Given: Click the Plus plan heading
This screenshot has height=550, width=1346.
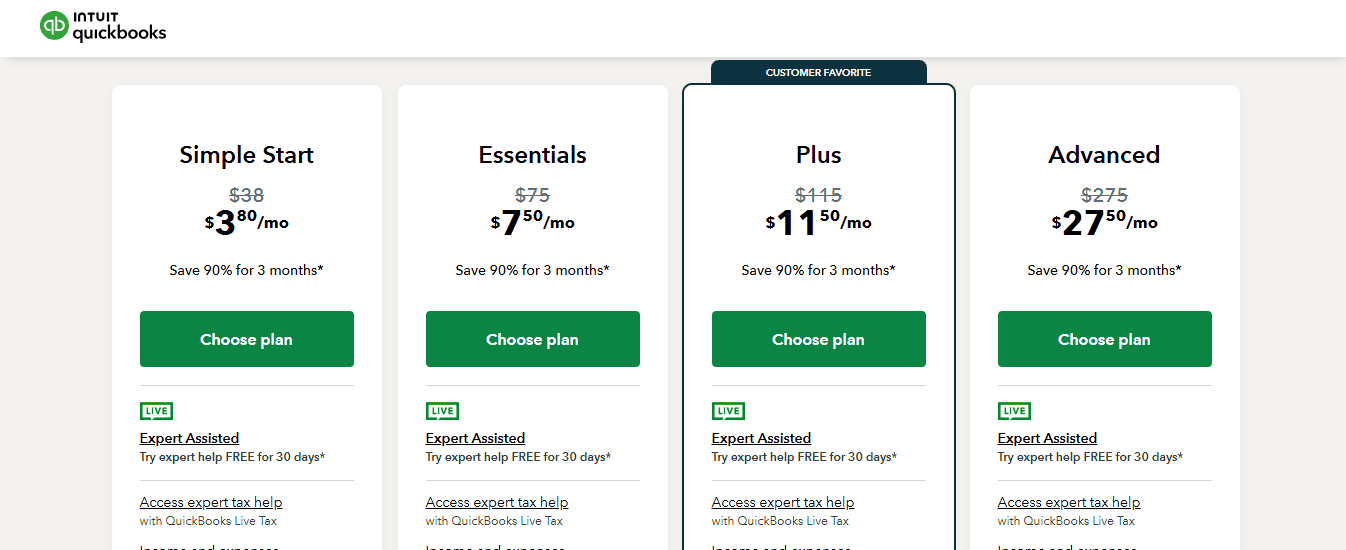Looking at the screenshot, I should [819, 155].
